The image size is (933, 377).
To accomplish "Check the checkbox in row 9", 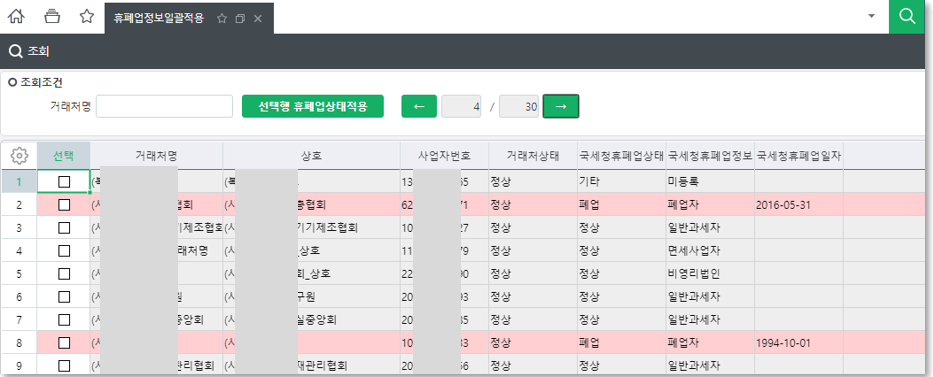I will click(64, 366).
